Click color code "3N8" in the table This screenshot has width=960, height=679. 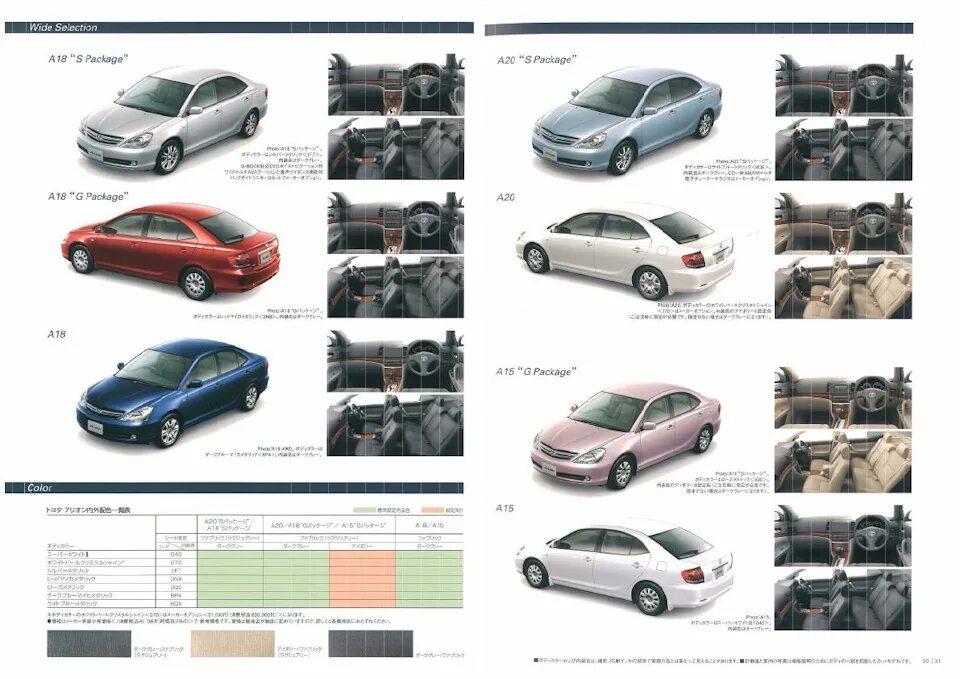tap(176, 579)
